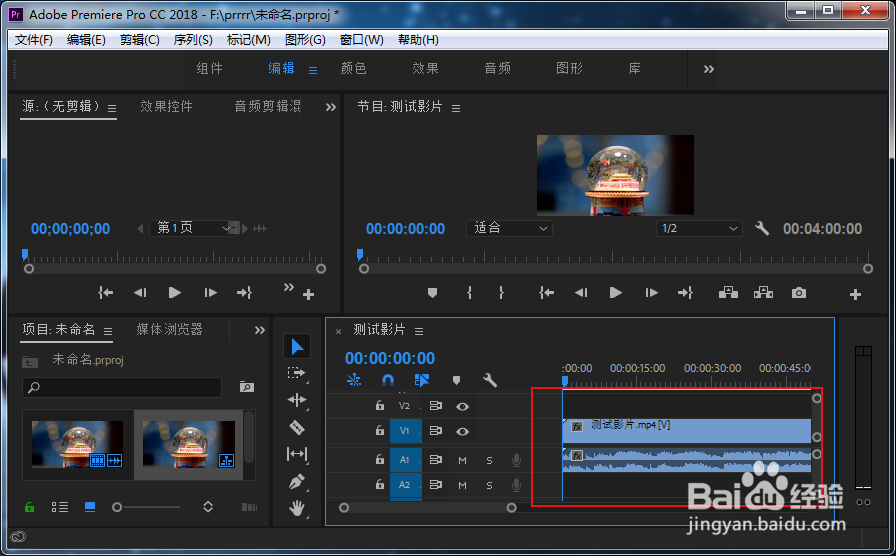This screenshot has width=896, height=556.
Task: Toggle lock on A1 track
Action: (379, 459)
